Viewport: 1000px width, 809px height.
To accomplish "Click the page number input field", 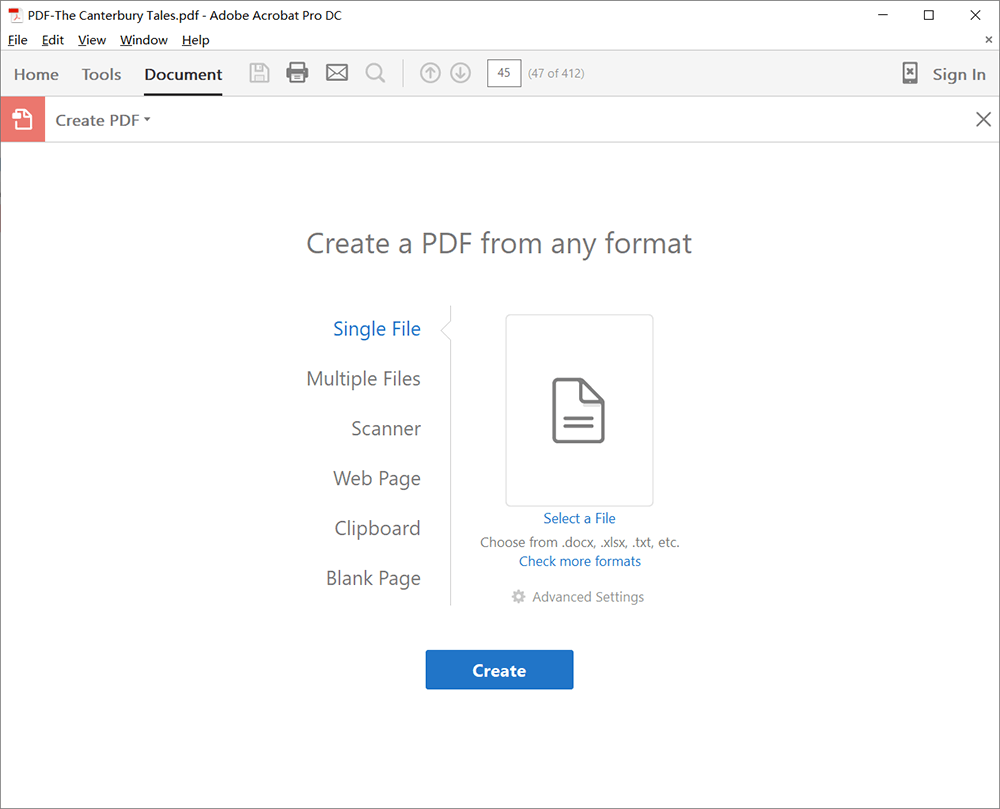I will (504, 73).
